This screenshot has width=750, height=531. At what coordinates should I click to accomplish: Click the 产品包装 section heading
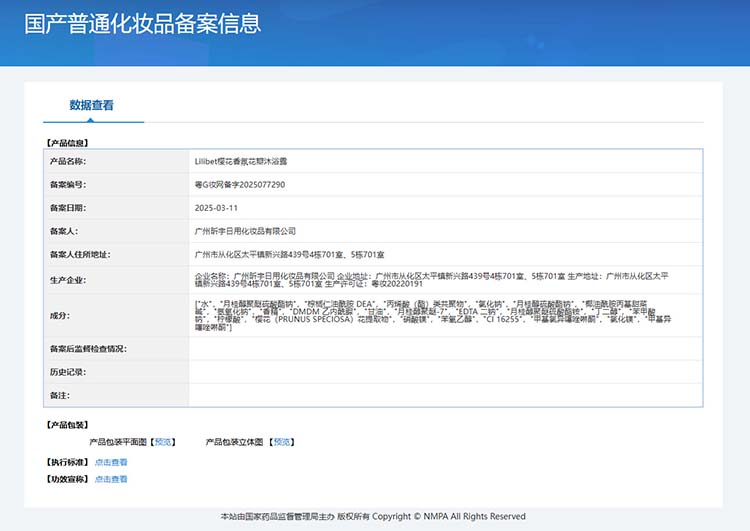point(67,425)
